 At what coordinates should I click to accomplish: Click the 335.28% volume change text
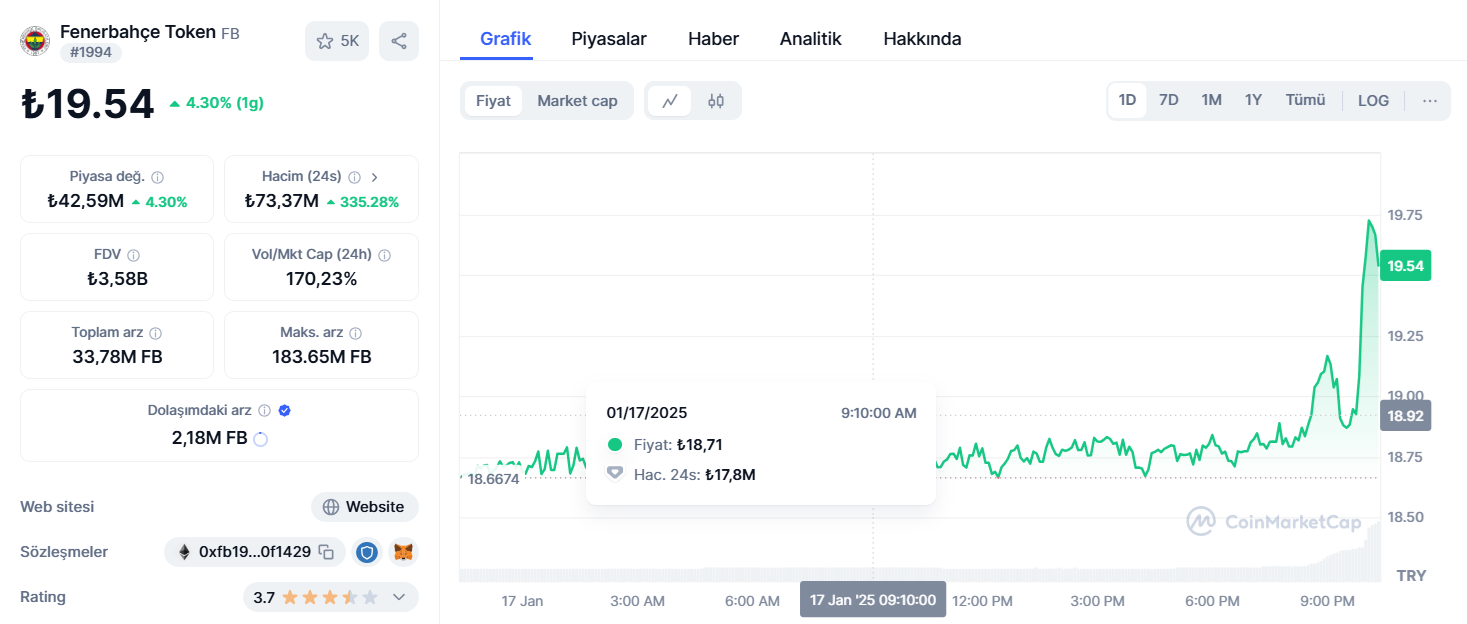coord(369,202)
